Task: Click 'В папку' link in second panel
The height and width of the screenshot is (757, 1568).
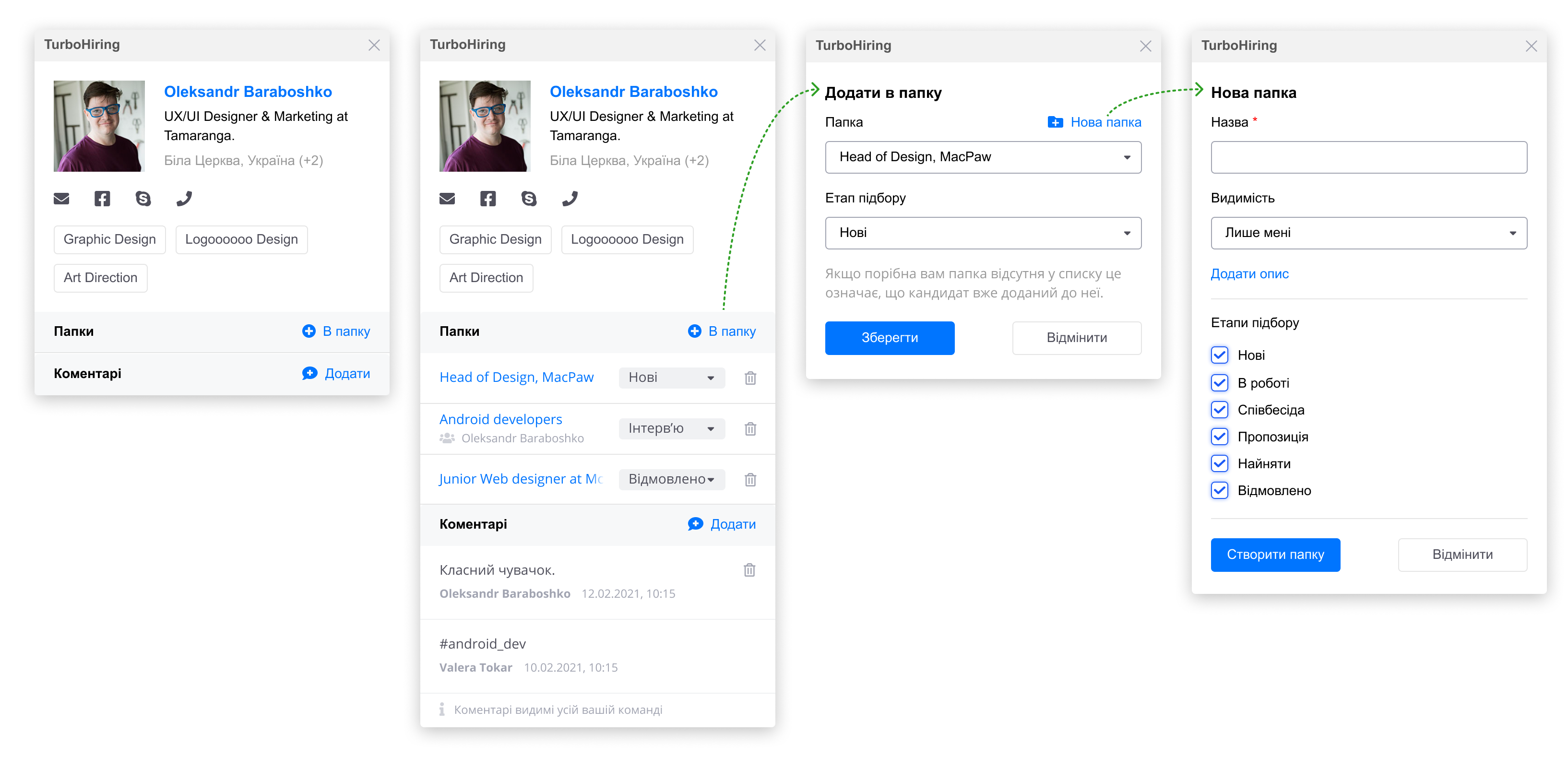Action: pyautogui.click(x=732, y=331)
